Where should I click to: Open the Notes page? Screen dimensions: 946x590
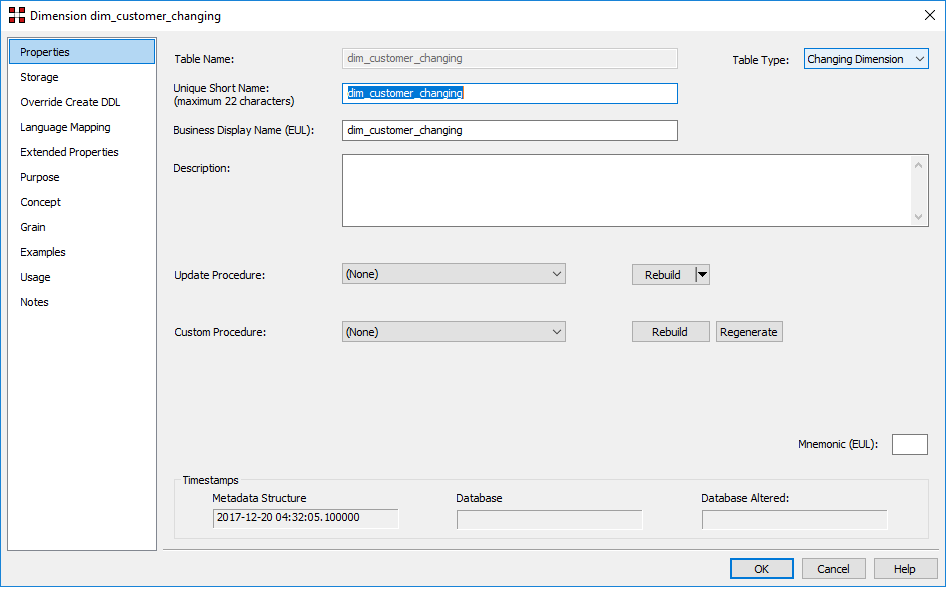[34, 302]
